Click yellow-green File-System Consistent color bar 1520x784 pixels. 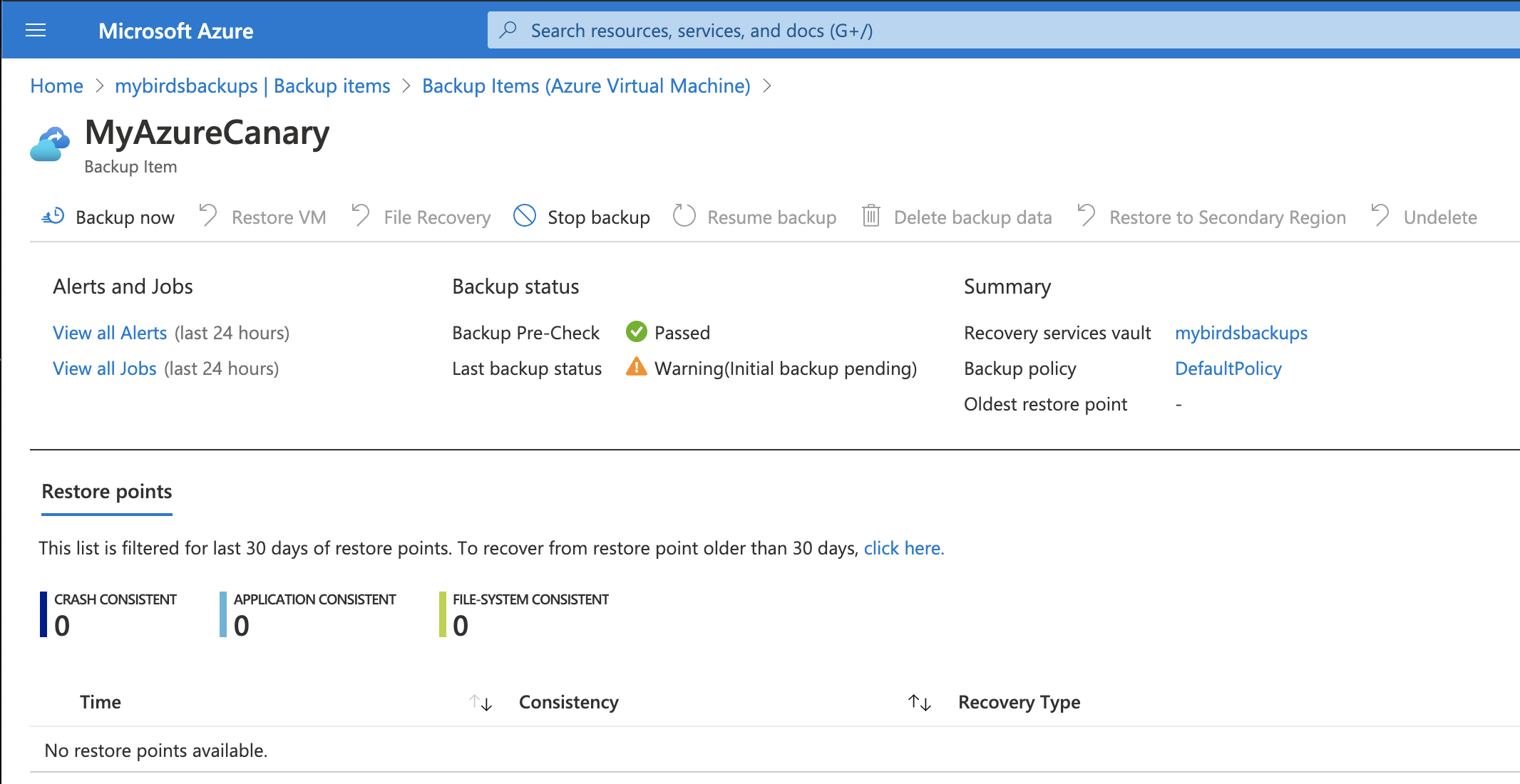click(x=443, y=614)
